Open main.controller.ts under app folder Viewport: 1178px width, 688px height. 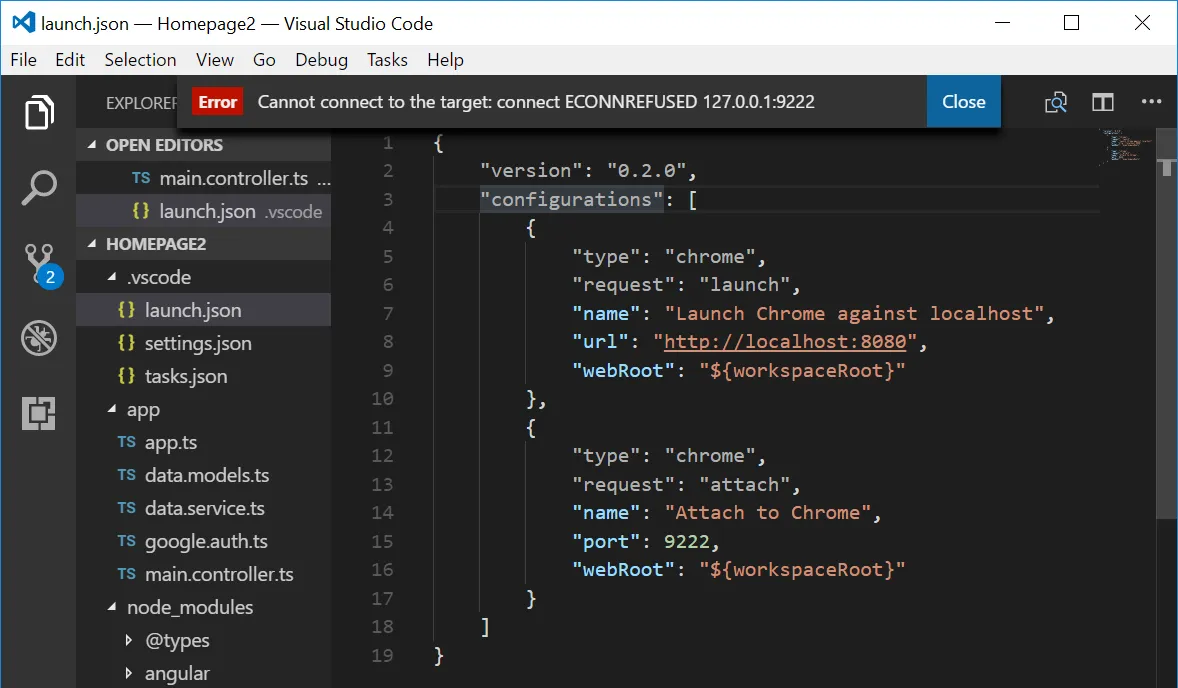point(204,575)
